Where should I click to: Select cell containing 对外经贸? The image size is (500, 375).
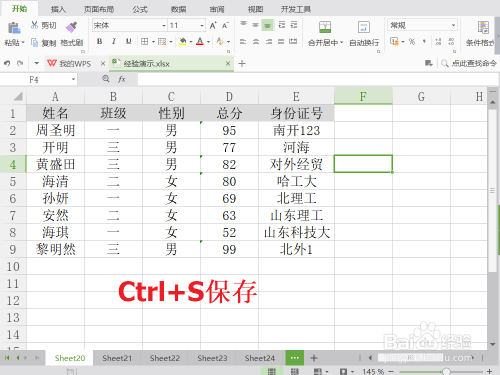coord(296,164)
